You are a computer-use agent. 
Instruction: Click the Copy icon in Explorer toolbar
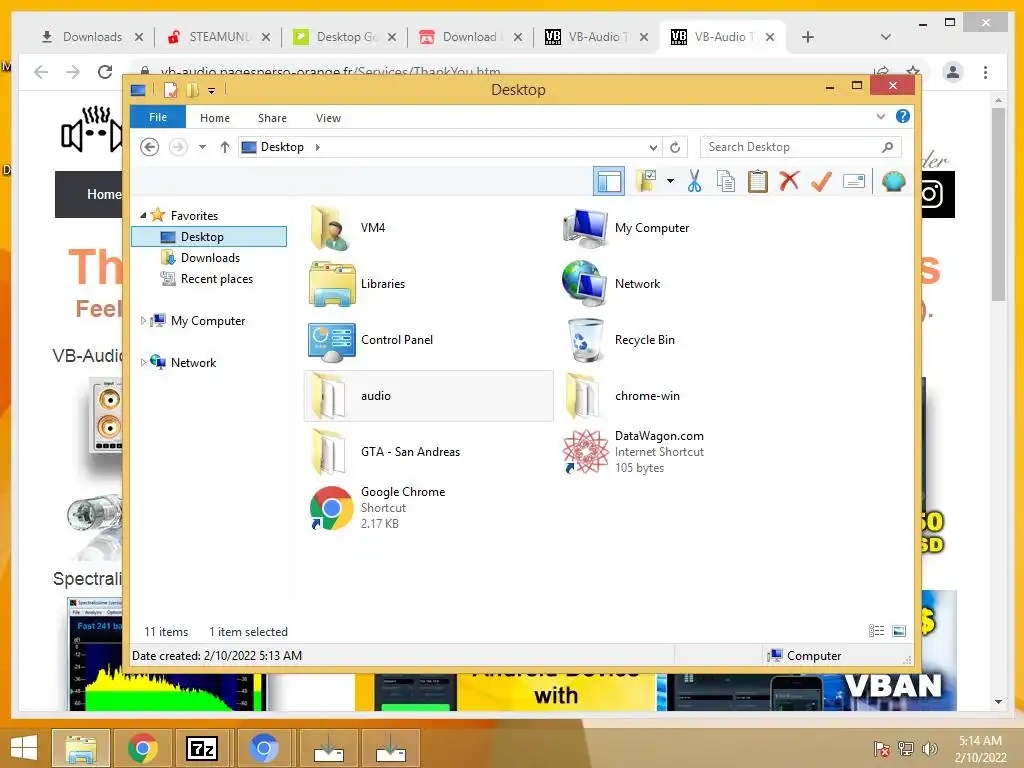tap(726, 181)
